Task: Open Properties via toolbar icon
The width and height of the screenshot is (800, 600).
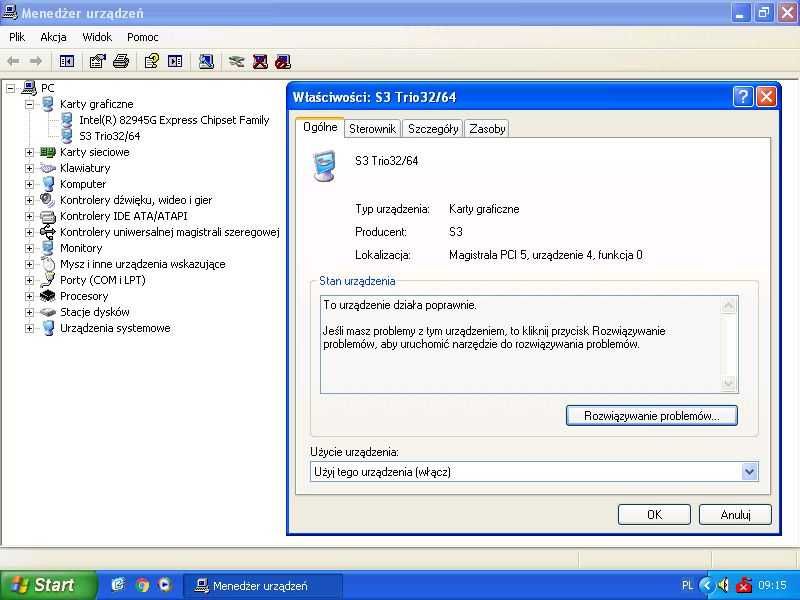Action: [x=97, y=62]
